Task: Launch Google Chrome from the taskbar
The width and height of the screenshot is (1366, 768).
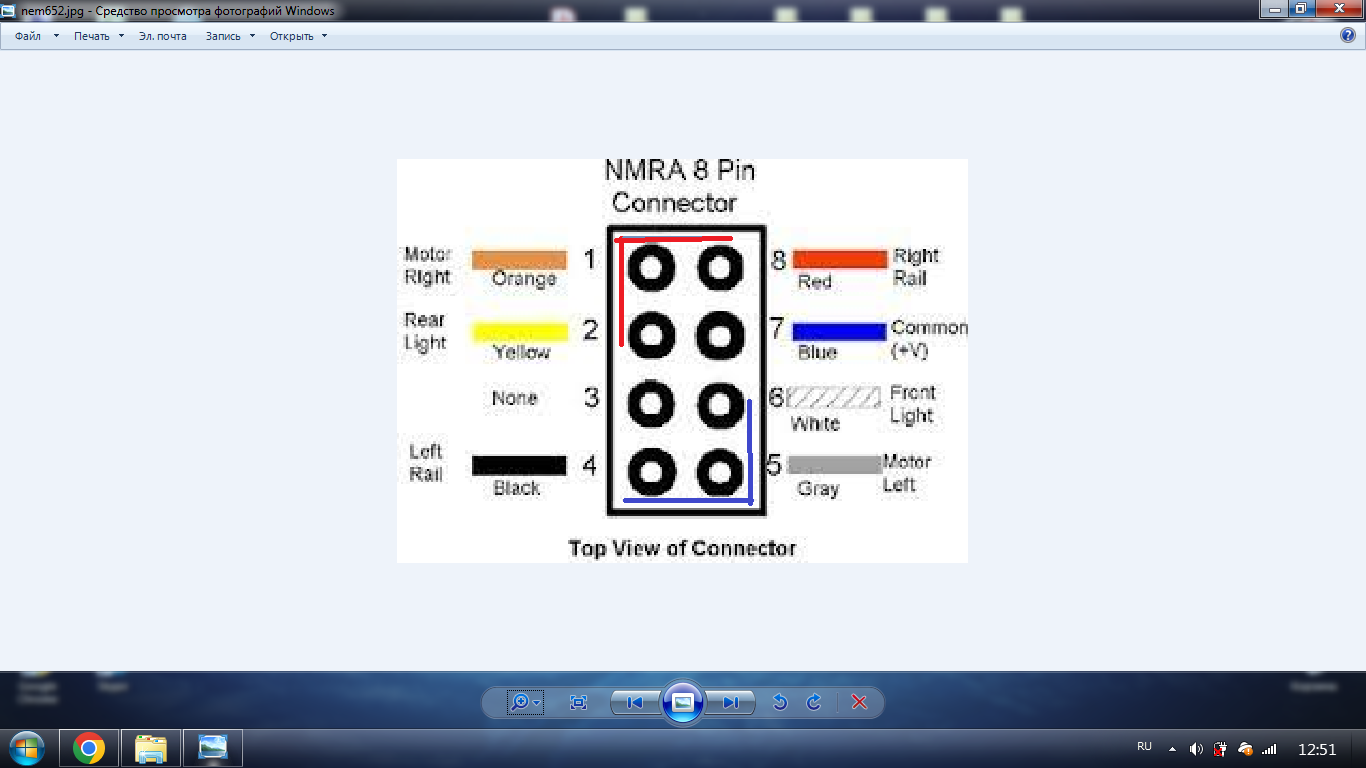Action: pyautogui.click(x=89, y=748)
